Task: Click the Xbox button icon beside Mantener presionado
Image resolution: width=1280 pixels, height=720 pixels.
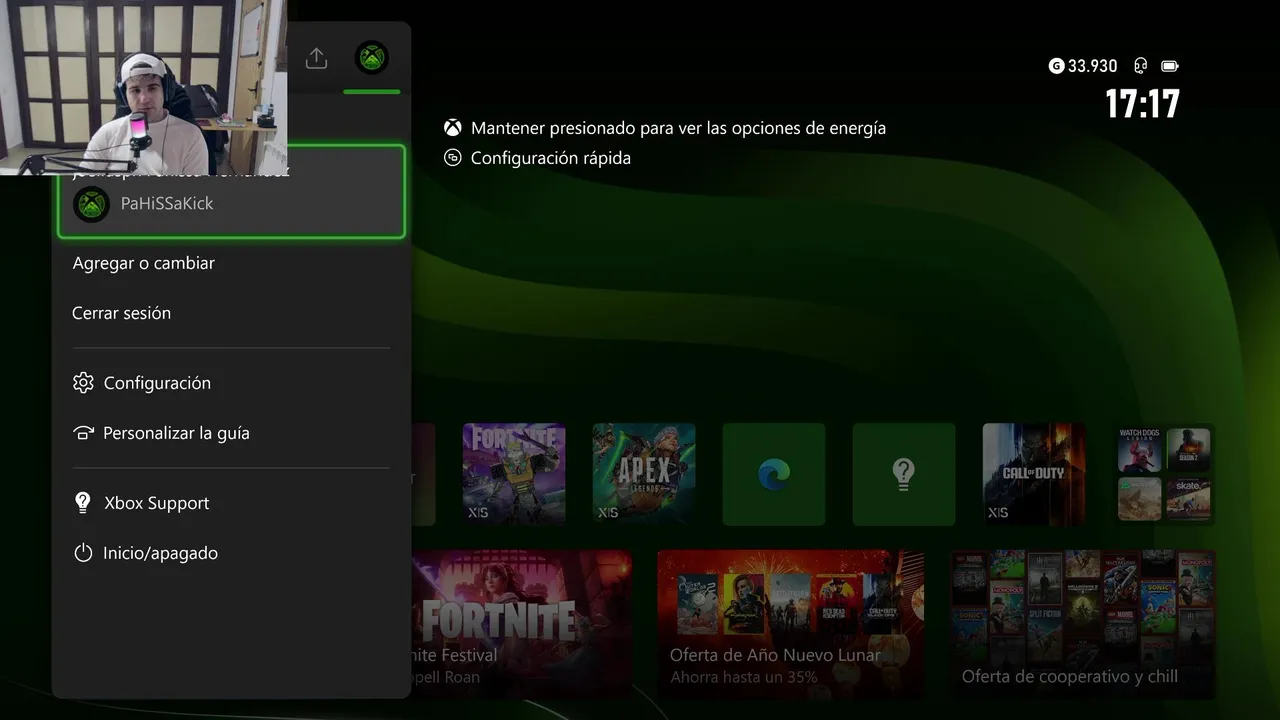Action: (453, 128)
